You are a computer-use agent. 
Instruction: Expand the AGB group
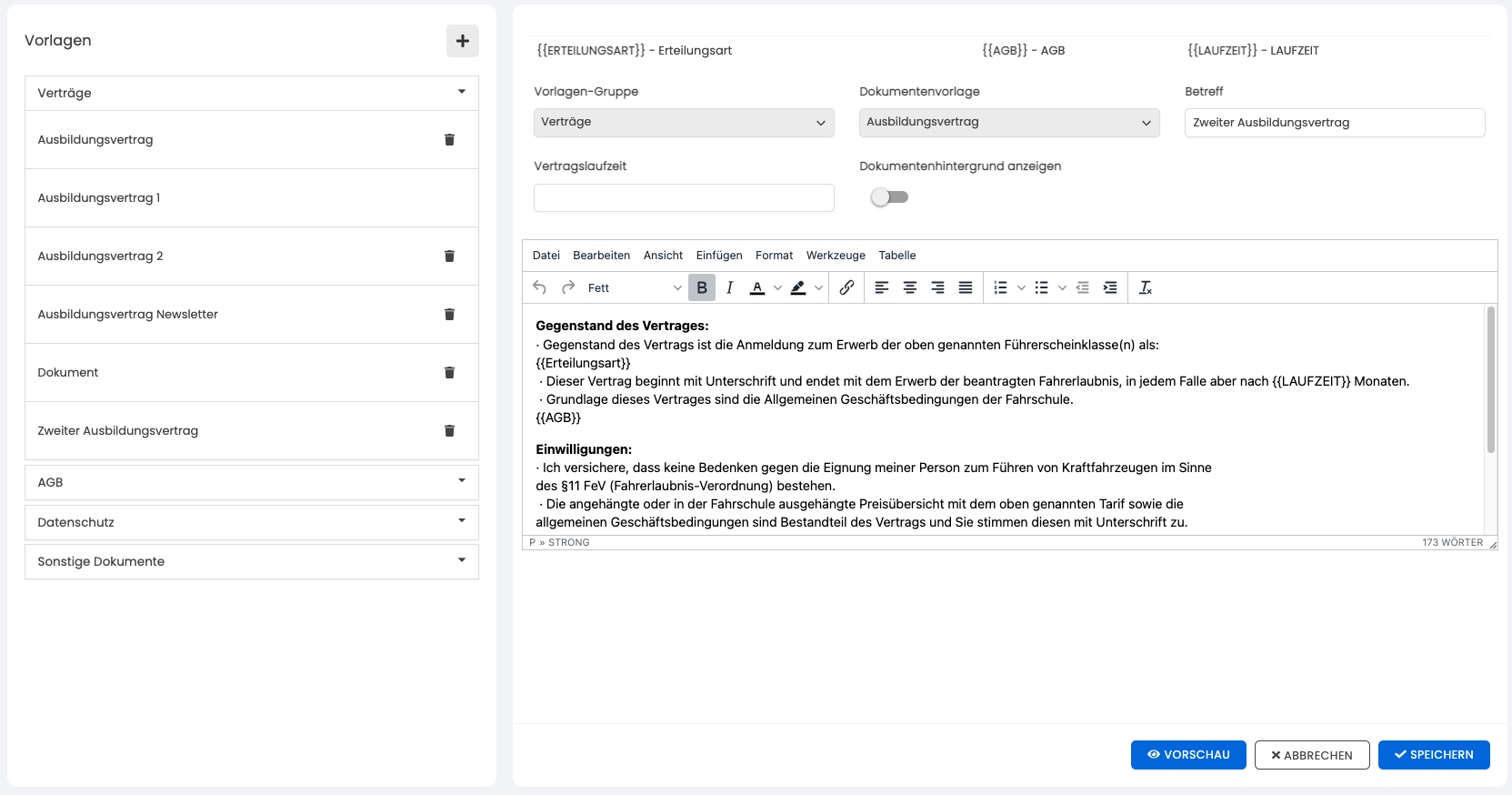click(x=252, y=482)
